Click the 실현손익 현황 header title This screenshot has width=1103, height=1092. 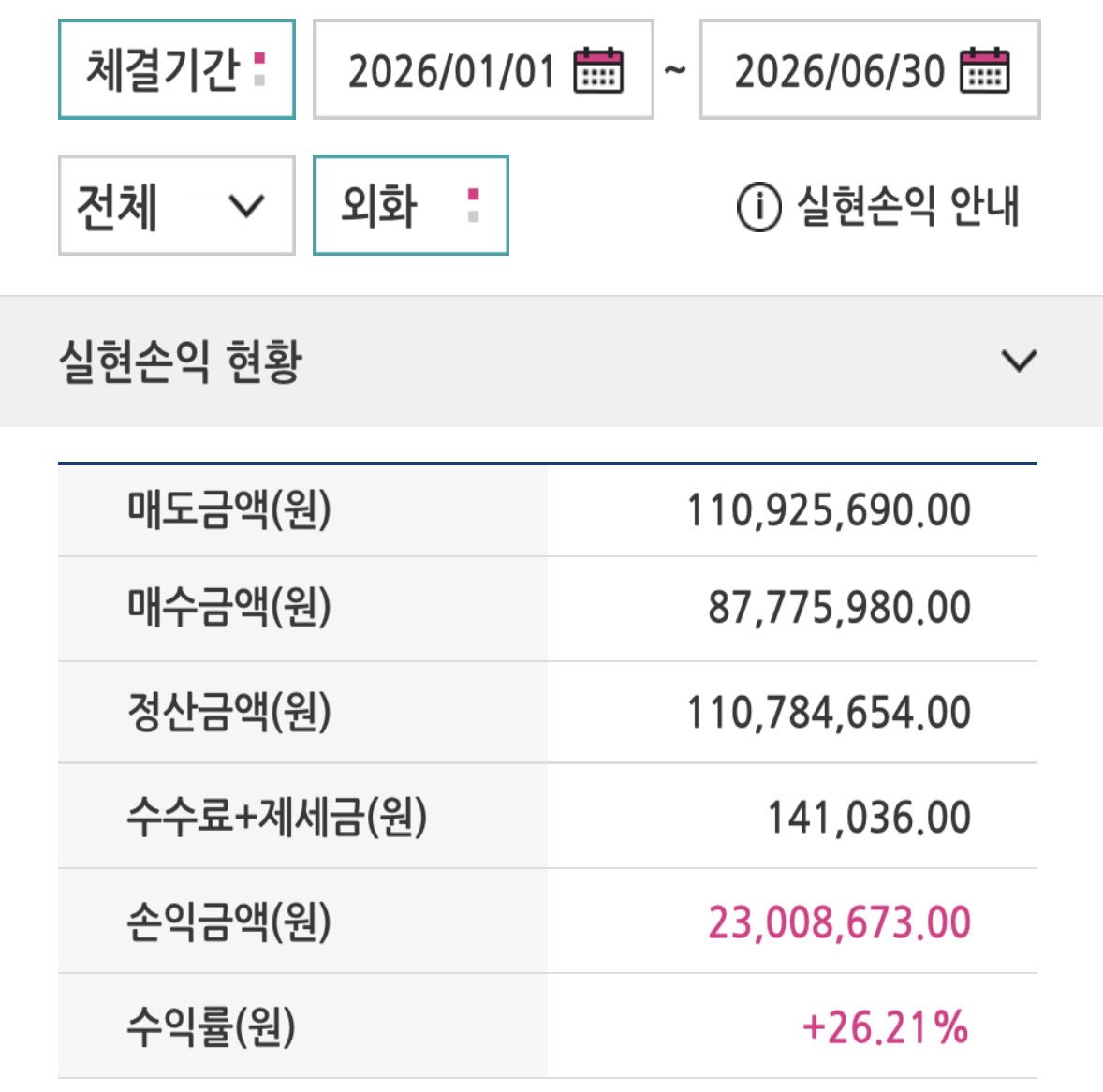pos(181,361)
